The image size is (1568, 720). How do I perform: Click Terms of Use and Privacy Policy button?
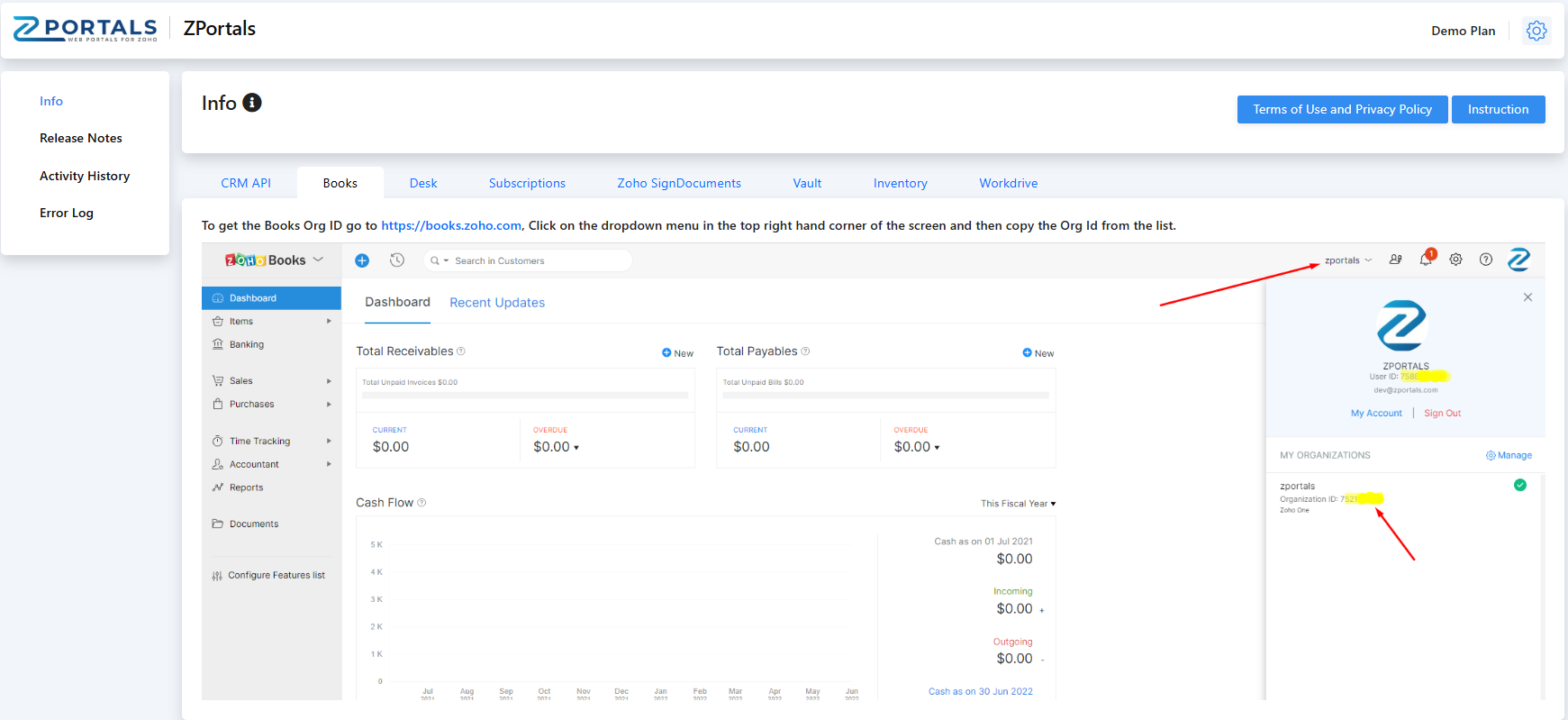[1341, 109]
